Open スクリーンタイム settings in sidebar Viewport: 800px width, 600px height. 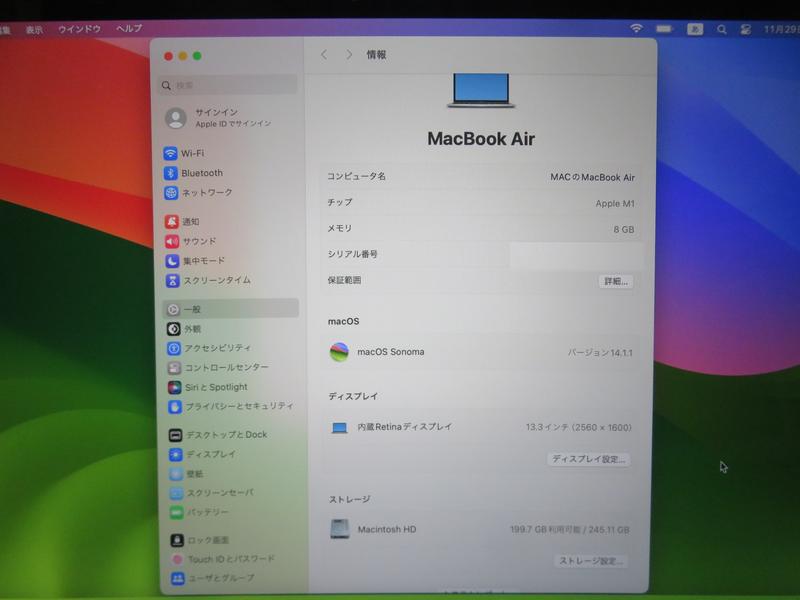(x=208, y=280)
